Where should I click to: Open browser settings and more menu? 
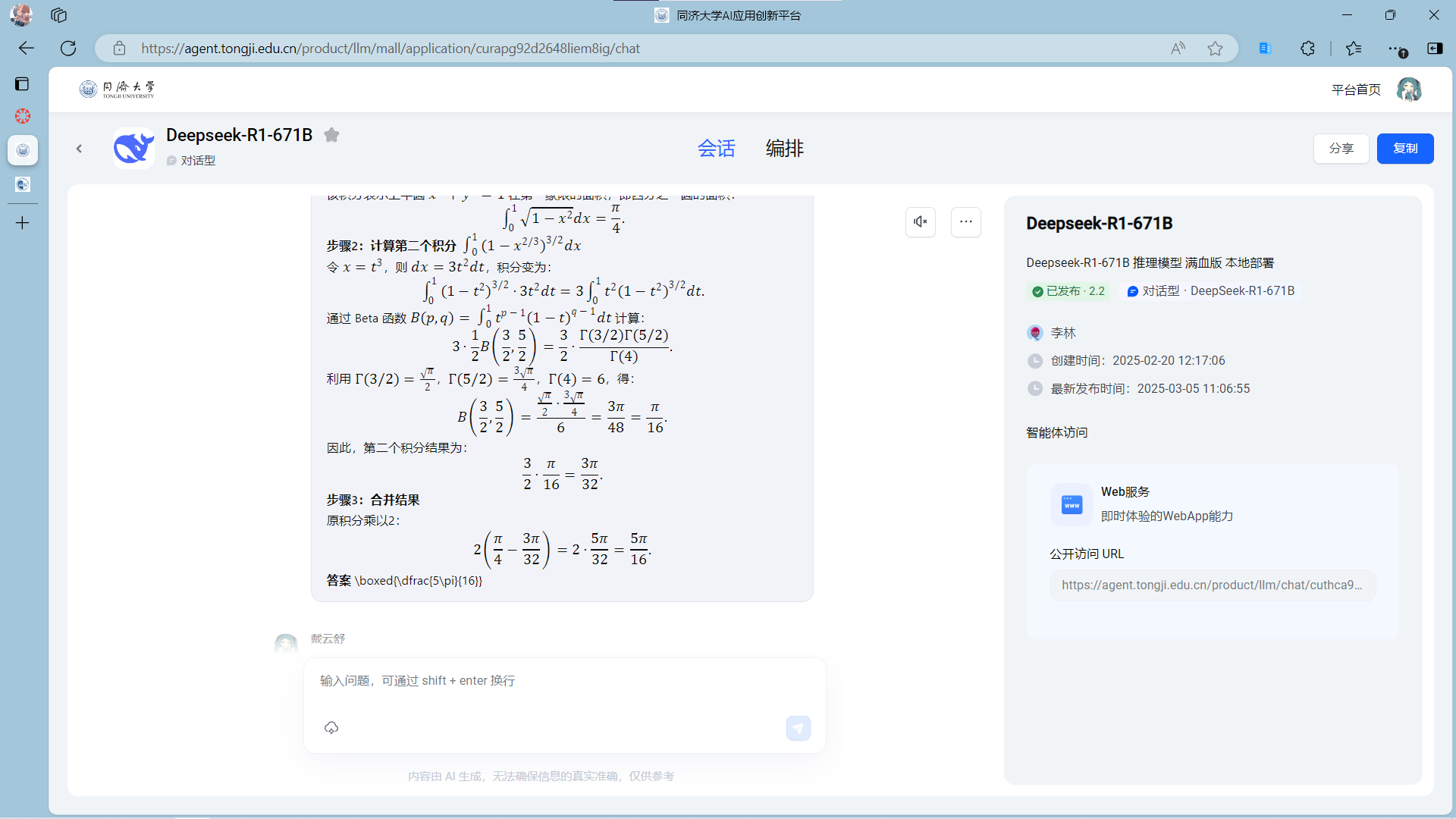[x=1395, y=49]
